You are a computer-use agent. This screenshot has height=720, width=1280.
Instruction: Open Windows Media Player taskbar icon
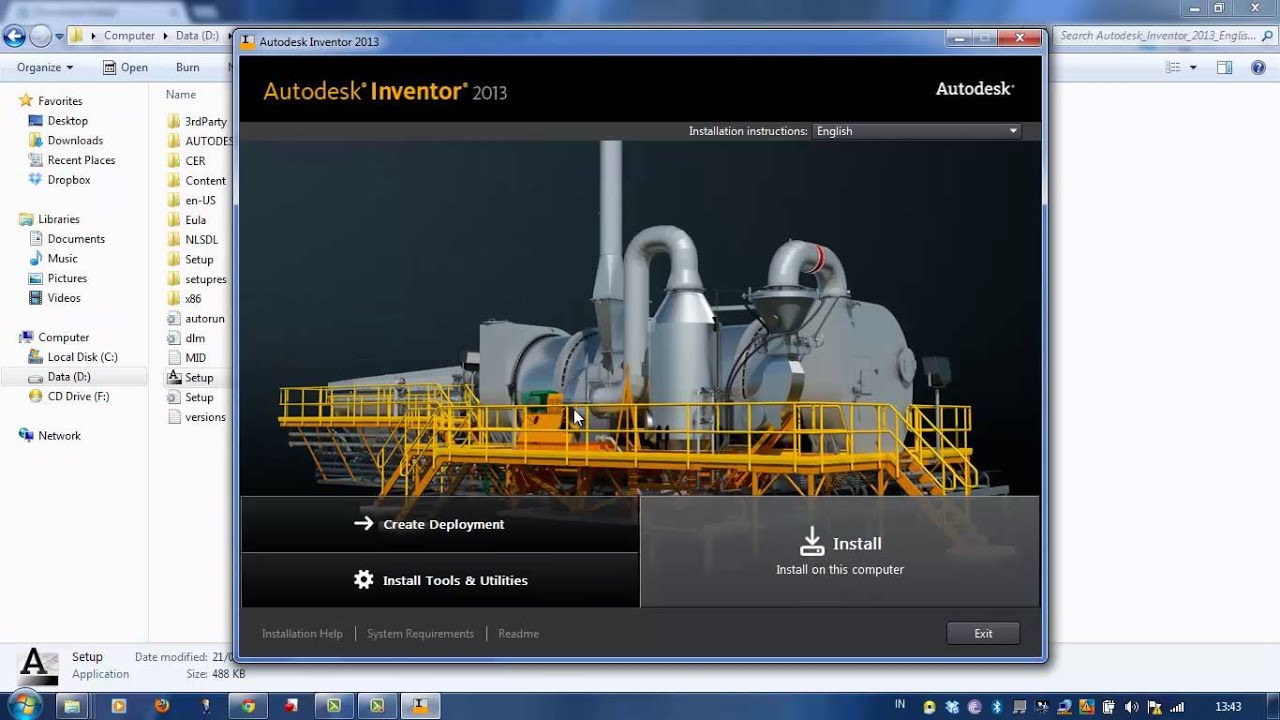119,706
